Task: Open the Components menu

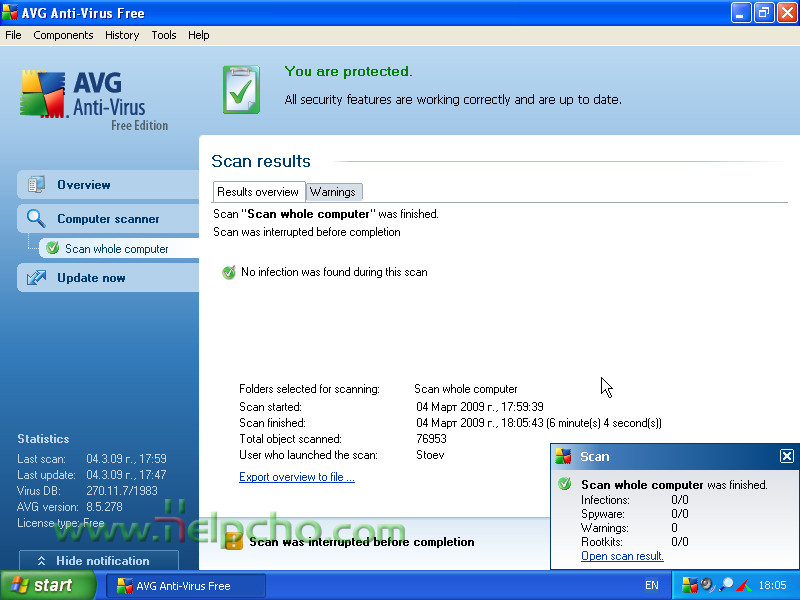Action: click(63, 35)
